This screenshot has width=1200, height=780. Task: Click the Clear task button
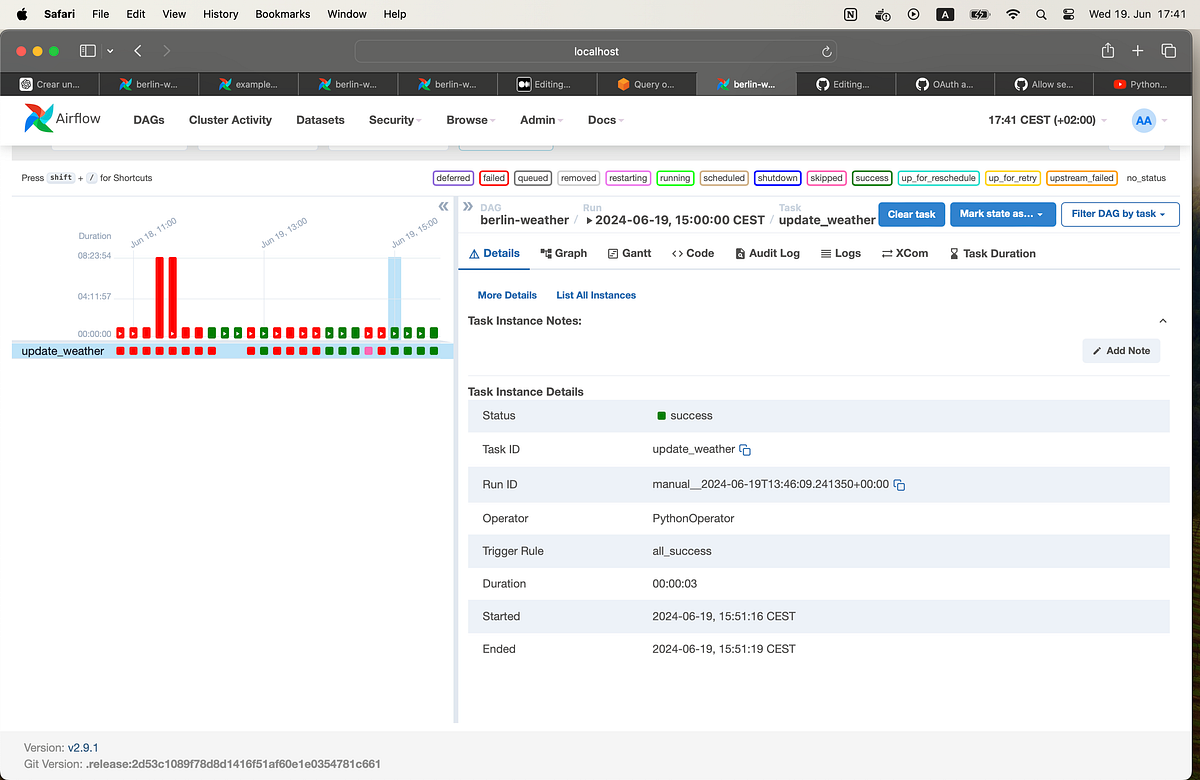pyautogui.click(x=911, y=214)
